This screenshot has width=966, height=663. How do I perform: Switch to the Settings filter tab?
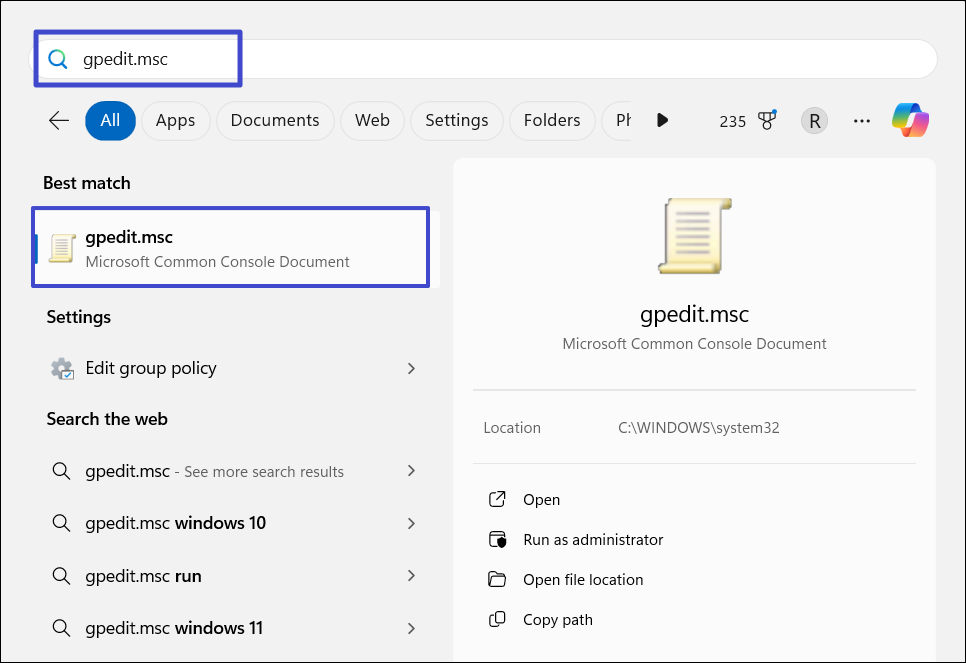(456, 121)
